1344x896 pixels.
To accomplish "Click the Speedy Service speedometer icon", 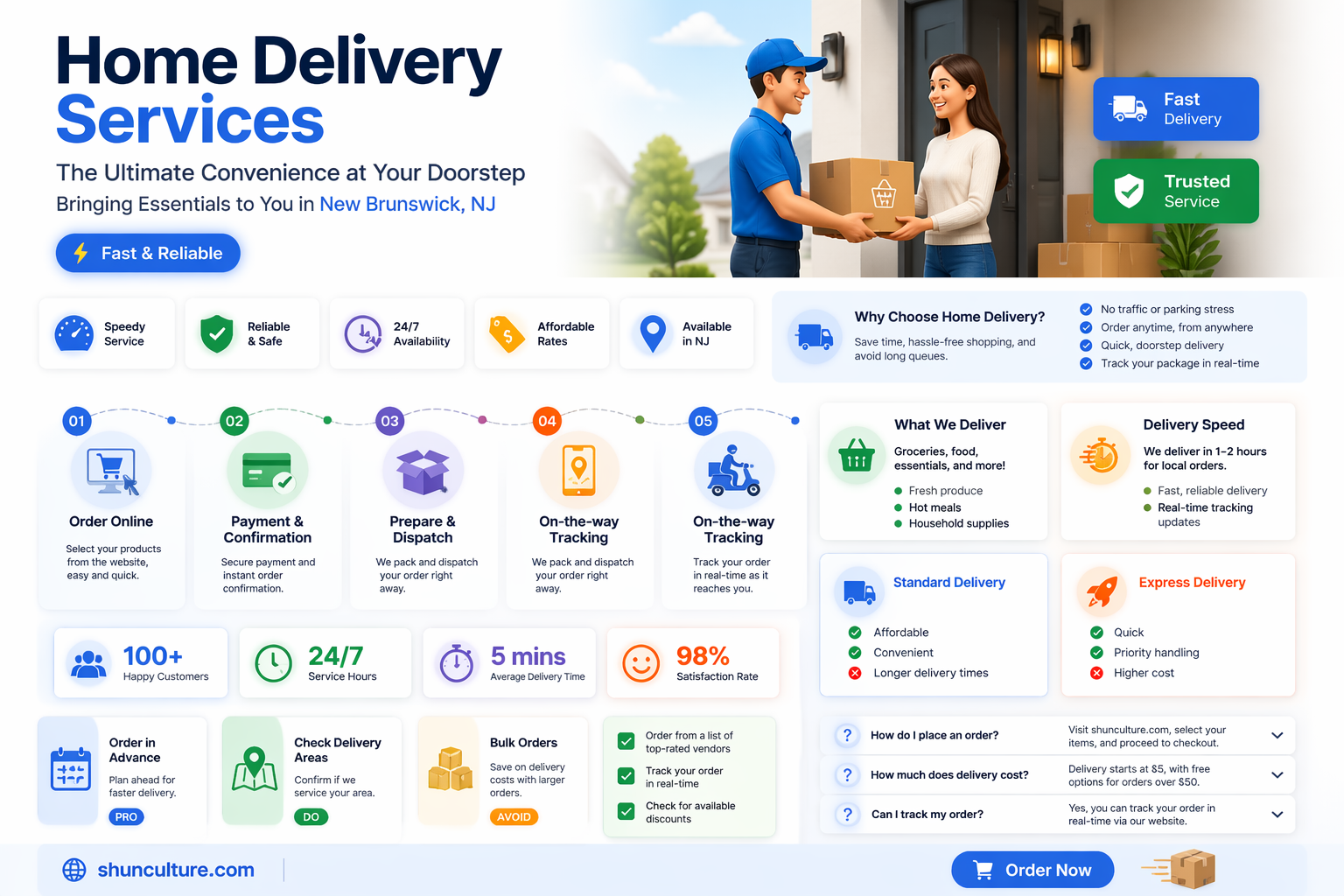I will point(74,333).
